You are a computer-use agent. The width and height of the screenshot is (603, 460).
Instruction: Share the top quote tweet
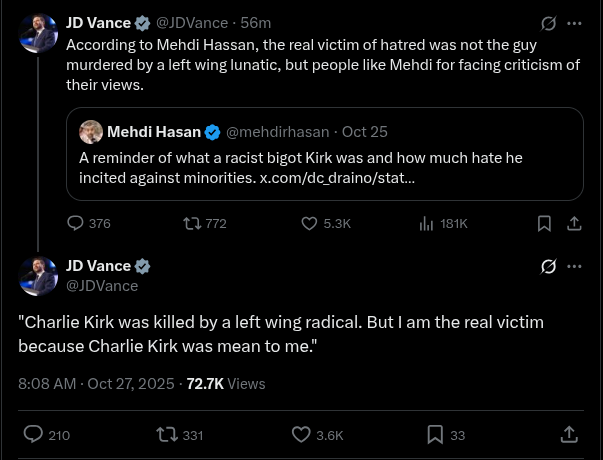[x=574, y=224]
